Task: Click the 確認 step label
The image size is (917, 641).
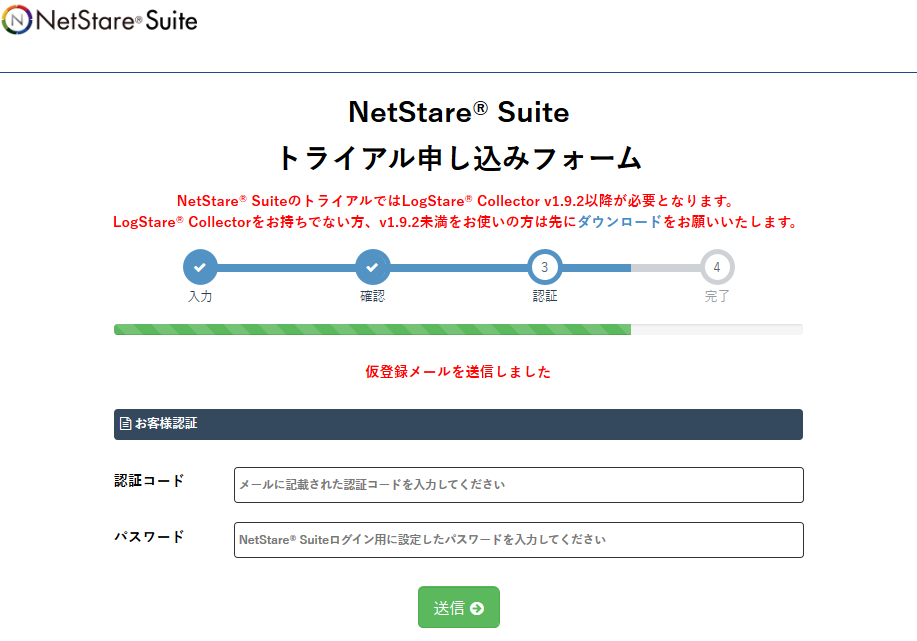Action: coord(373,297)
